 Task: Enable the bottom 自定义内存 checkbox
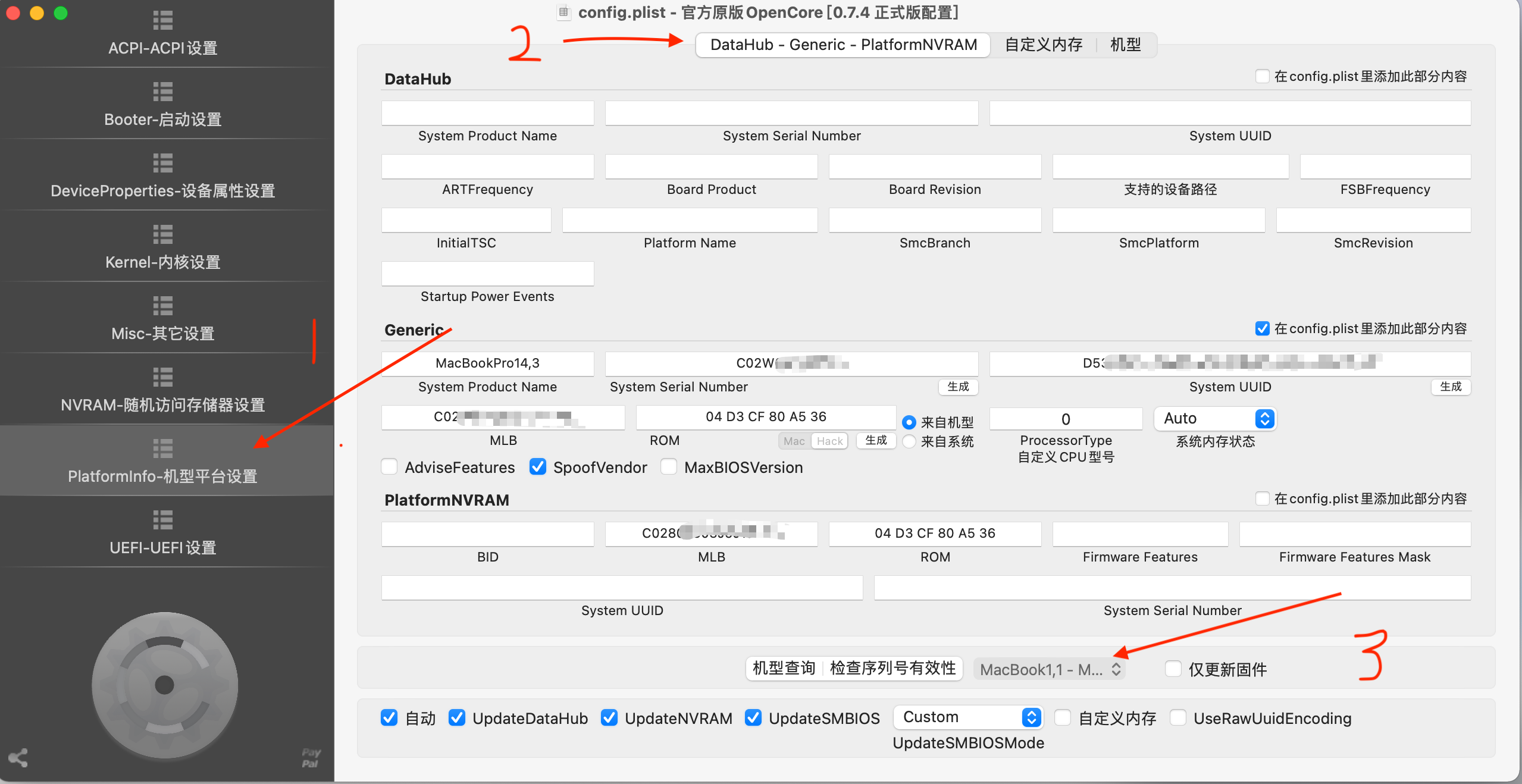(x=1063, y=718)
